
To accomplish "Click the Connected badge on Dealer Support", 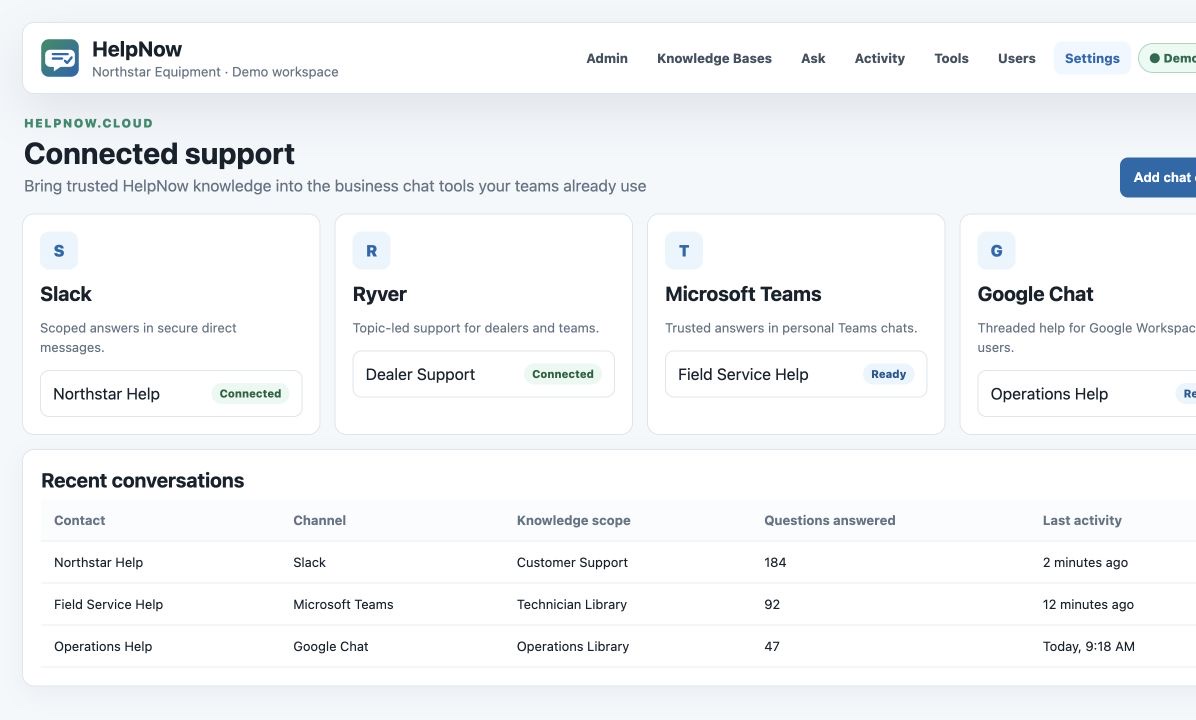I will pos(563,374).
